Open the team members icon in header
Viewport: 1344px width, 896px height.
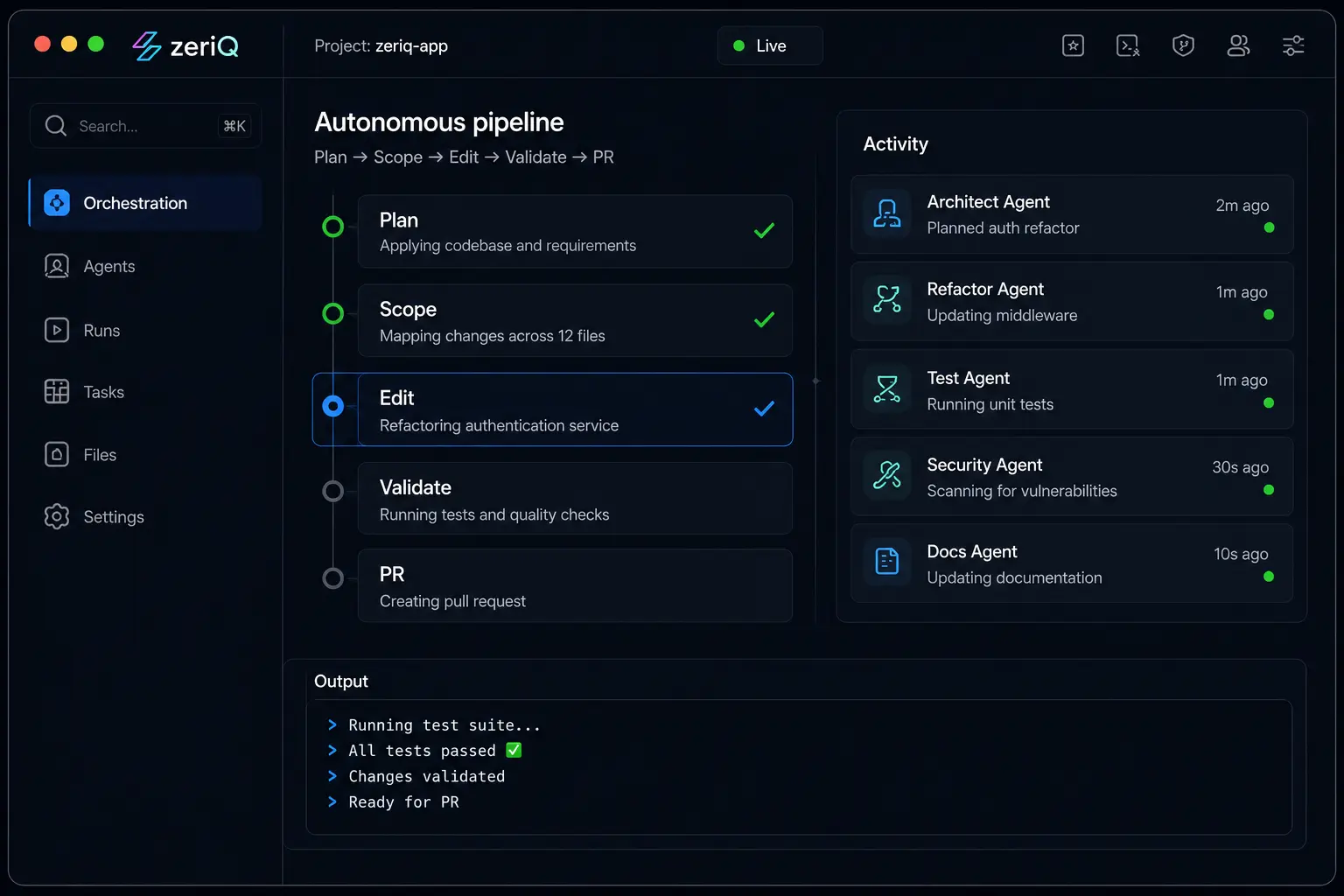tap(1238, 45)
